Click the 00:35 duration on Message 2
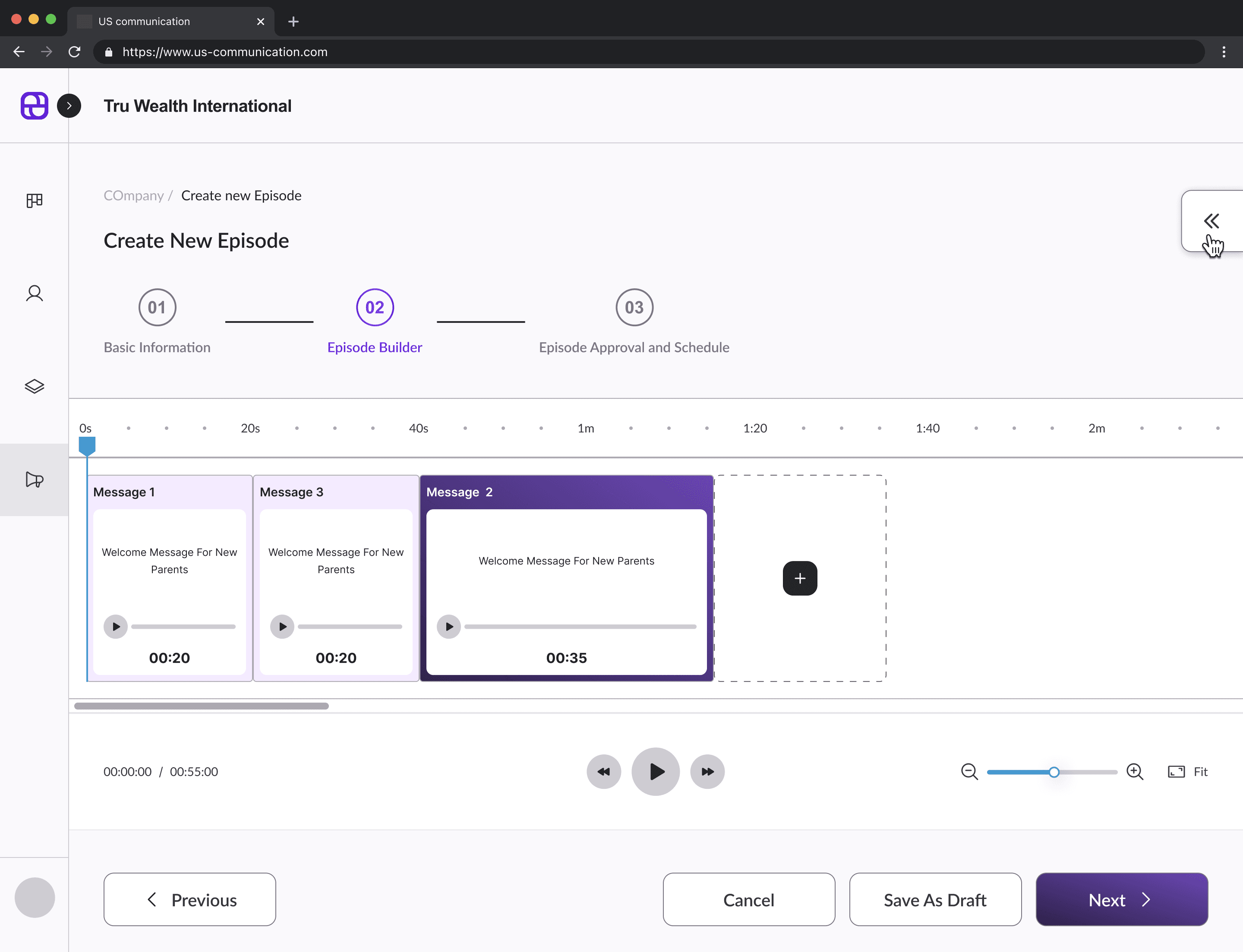 tap(567, 658)
